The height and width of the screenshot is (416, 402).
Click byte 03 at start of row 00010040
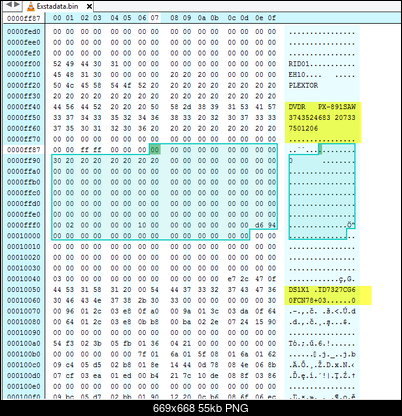[x=57, y=279]
